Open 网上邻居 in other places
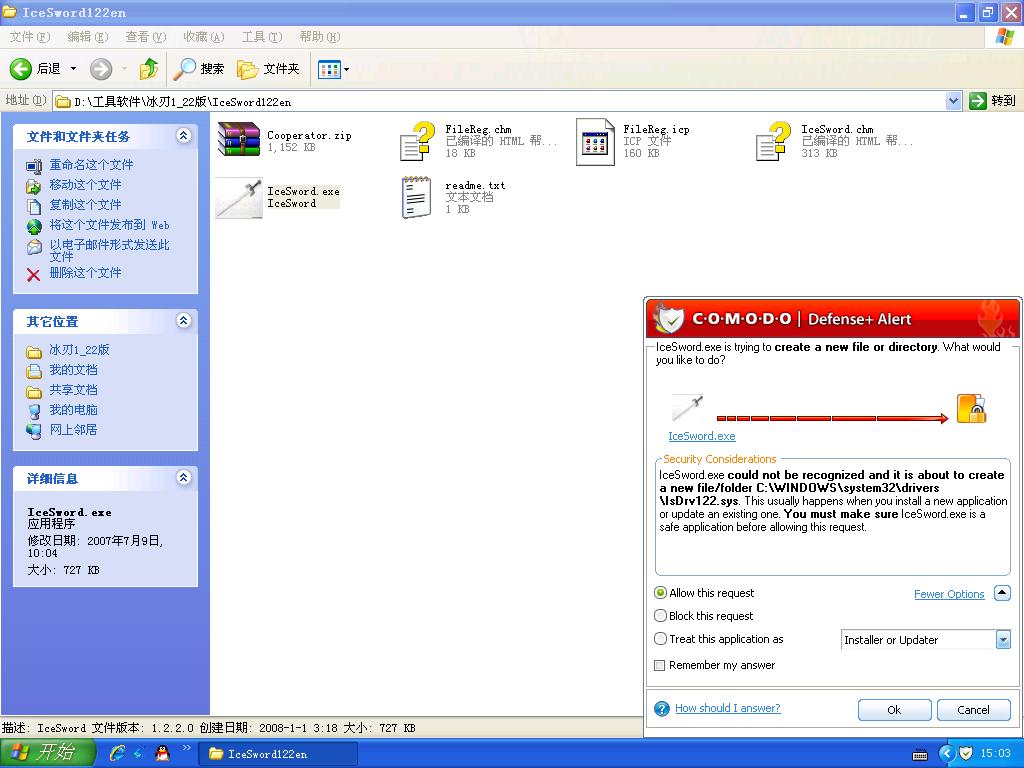1024x768 pixels. point(74,430)
